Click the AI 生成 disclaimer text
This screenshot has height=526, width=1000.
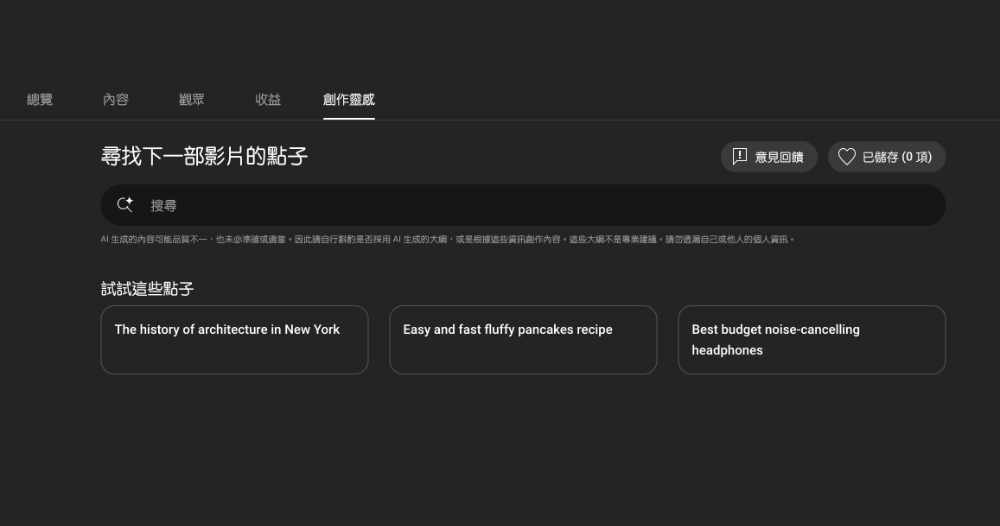[447, 240]
